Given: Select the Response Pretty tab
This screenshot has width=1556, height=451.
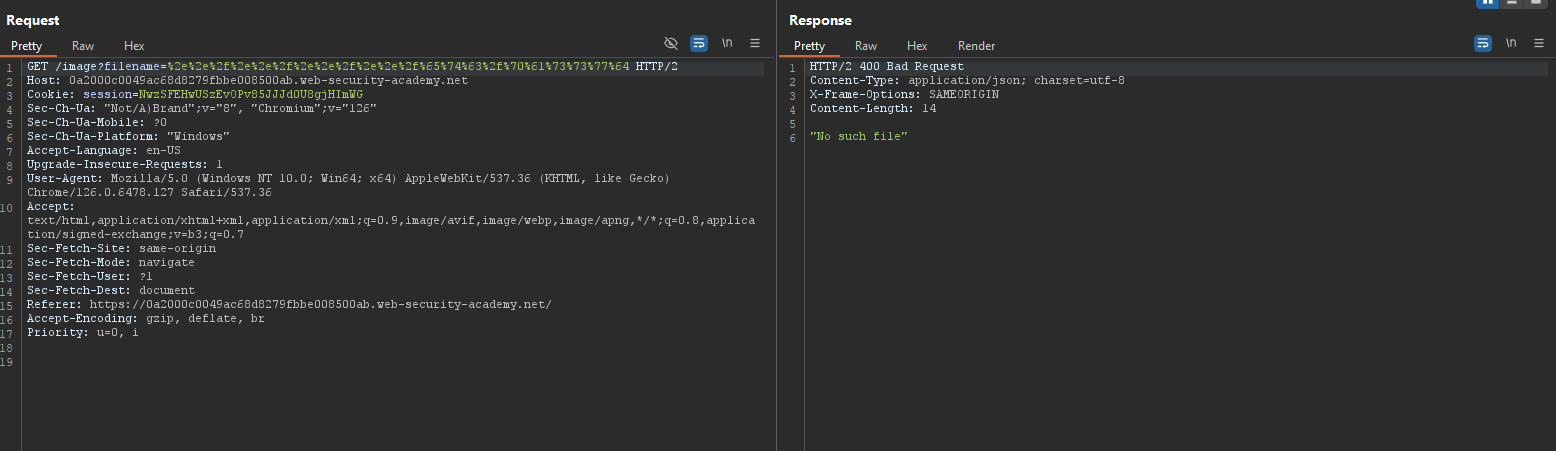Looking at the screenshot, I should (809, 46).
